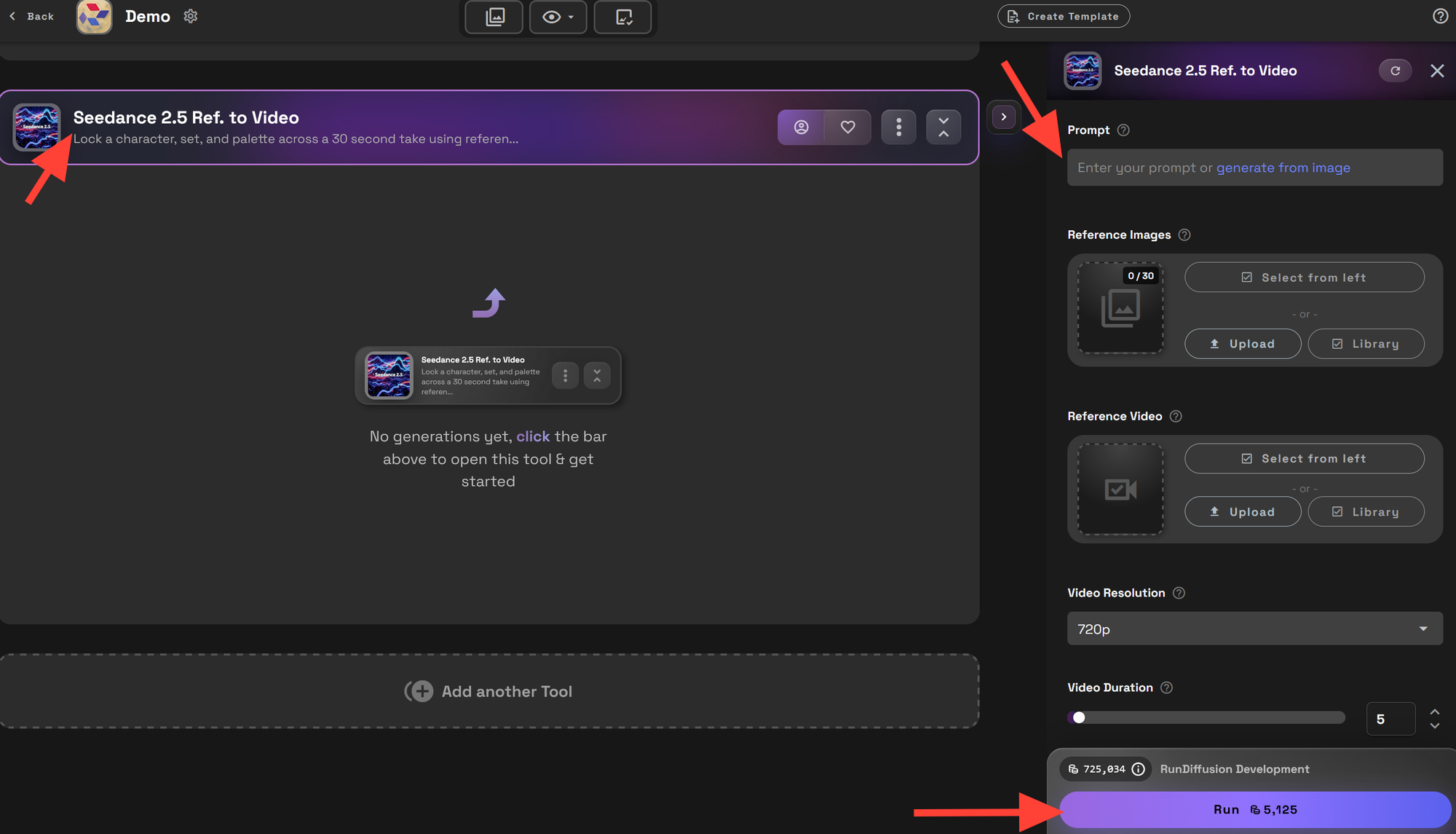The height and width of the screenshot is (834, 1456).
Task: Open the three-dot menu on the Seedance bar
Action: click(898, 127)
